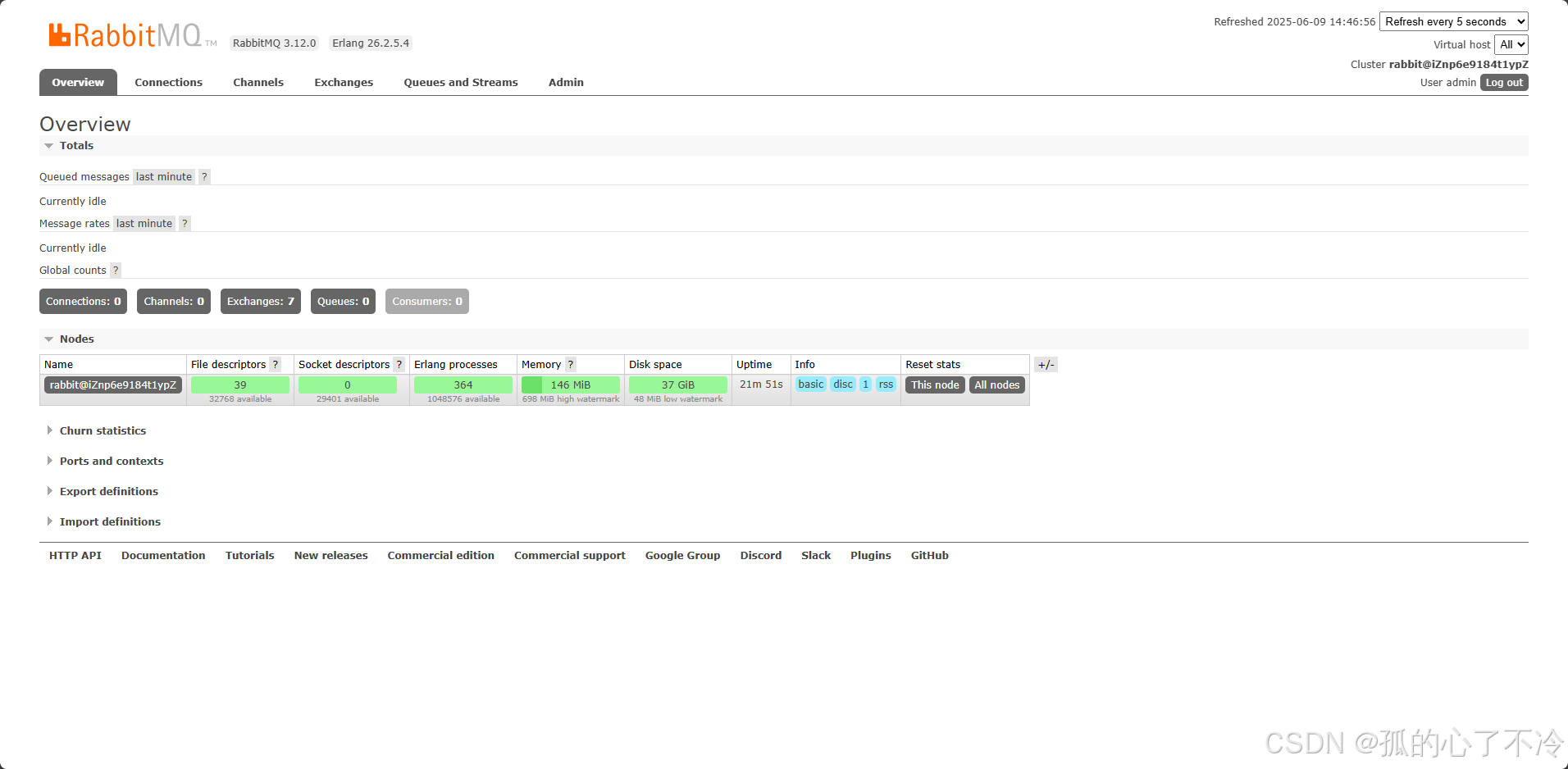Click the RabbitMQ logo
Screen dimensions: 1568x769
pos(132,35)
